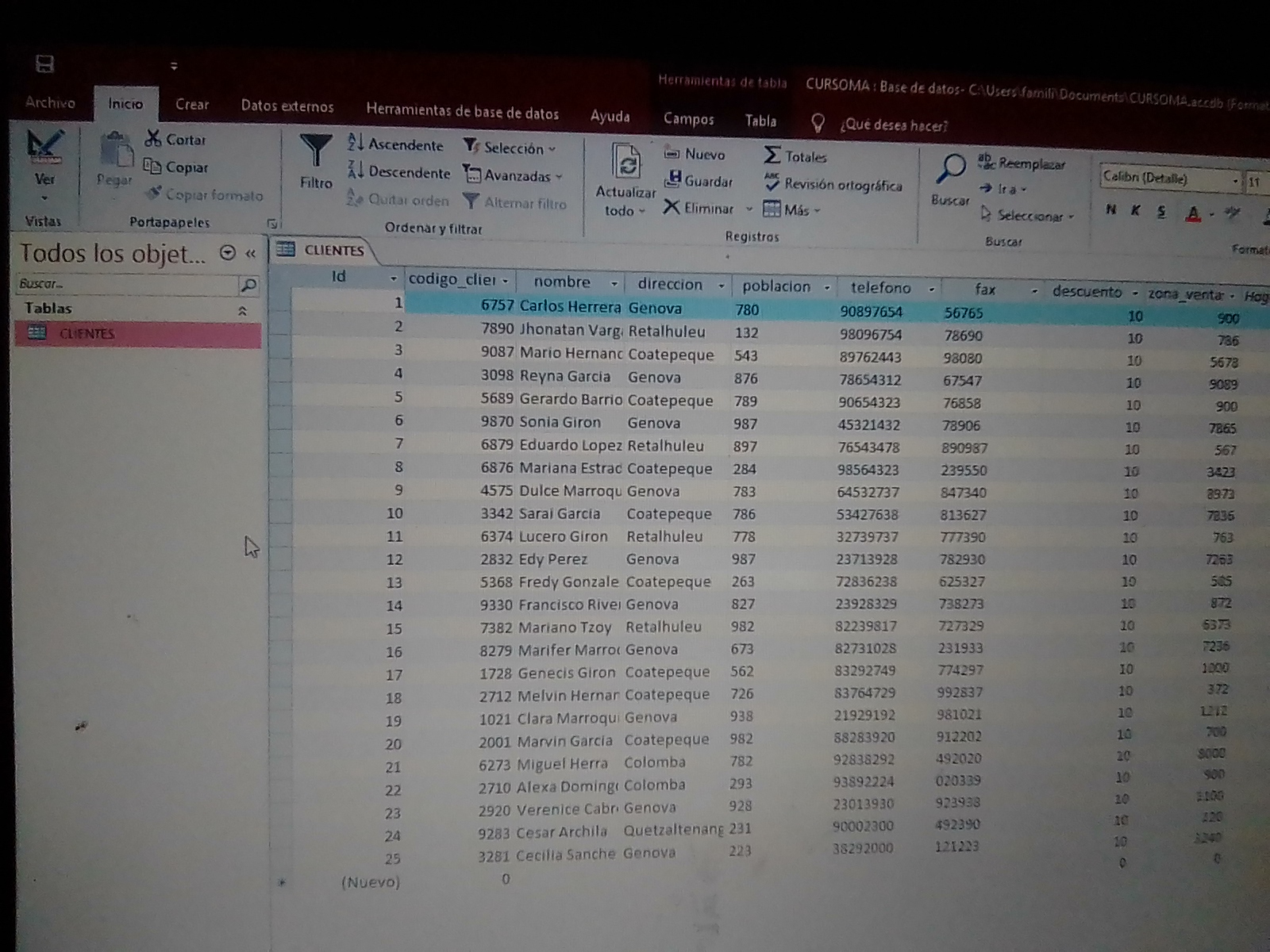Click the Id column header
Image resolution: width=1270 pixels, height=952 pixels.
338,277
